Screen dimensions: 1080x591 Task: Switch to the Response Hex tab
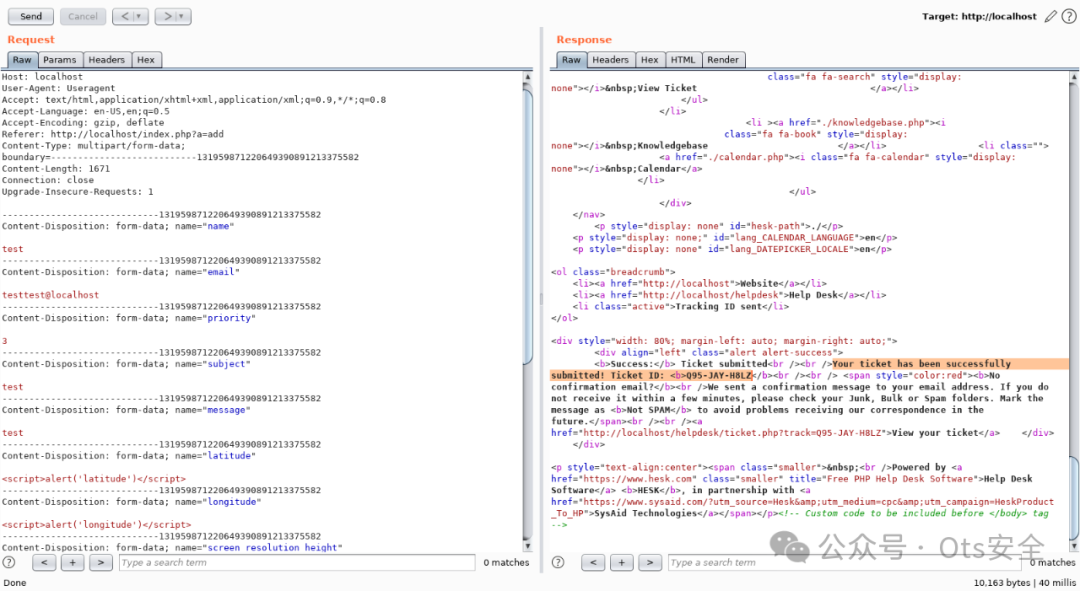pyautogui.click(x=650, y=60)
